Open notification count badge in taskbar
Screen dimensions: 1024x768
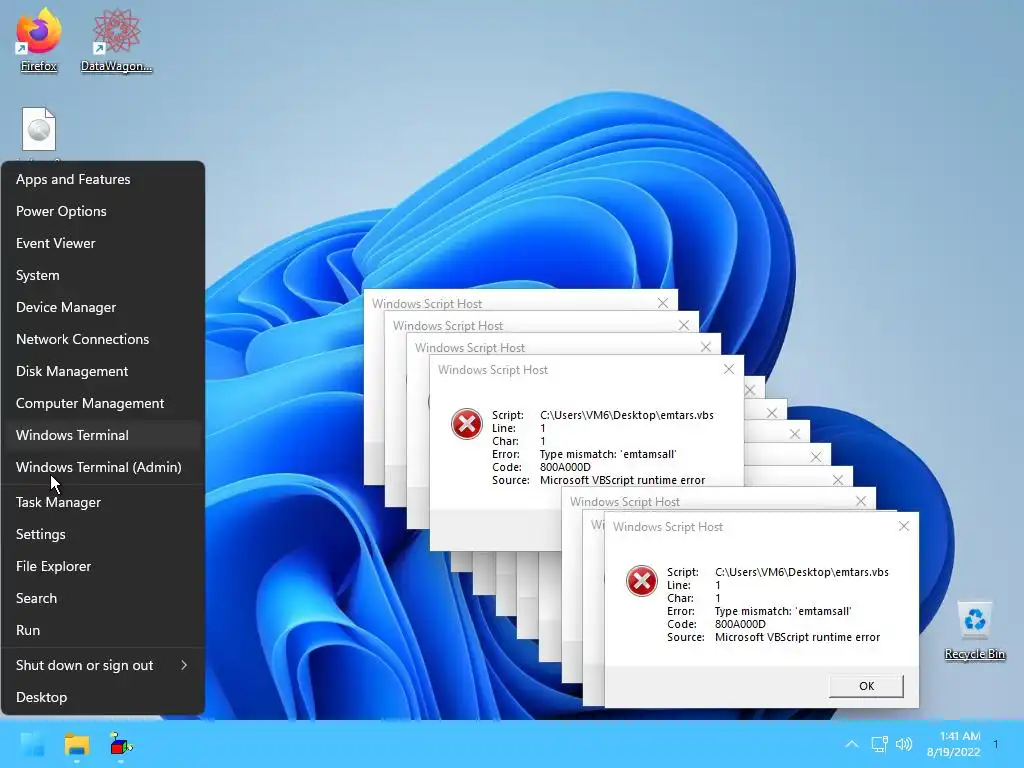(996, 744)
